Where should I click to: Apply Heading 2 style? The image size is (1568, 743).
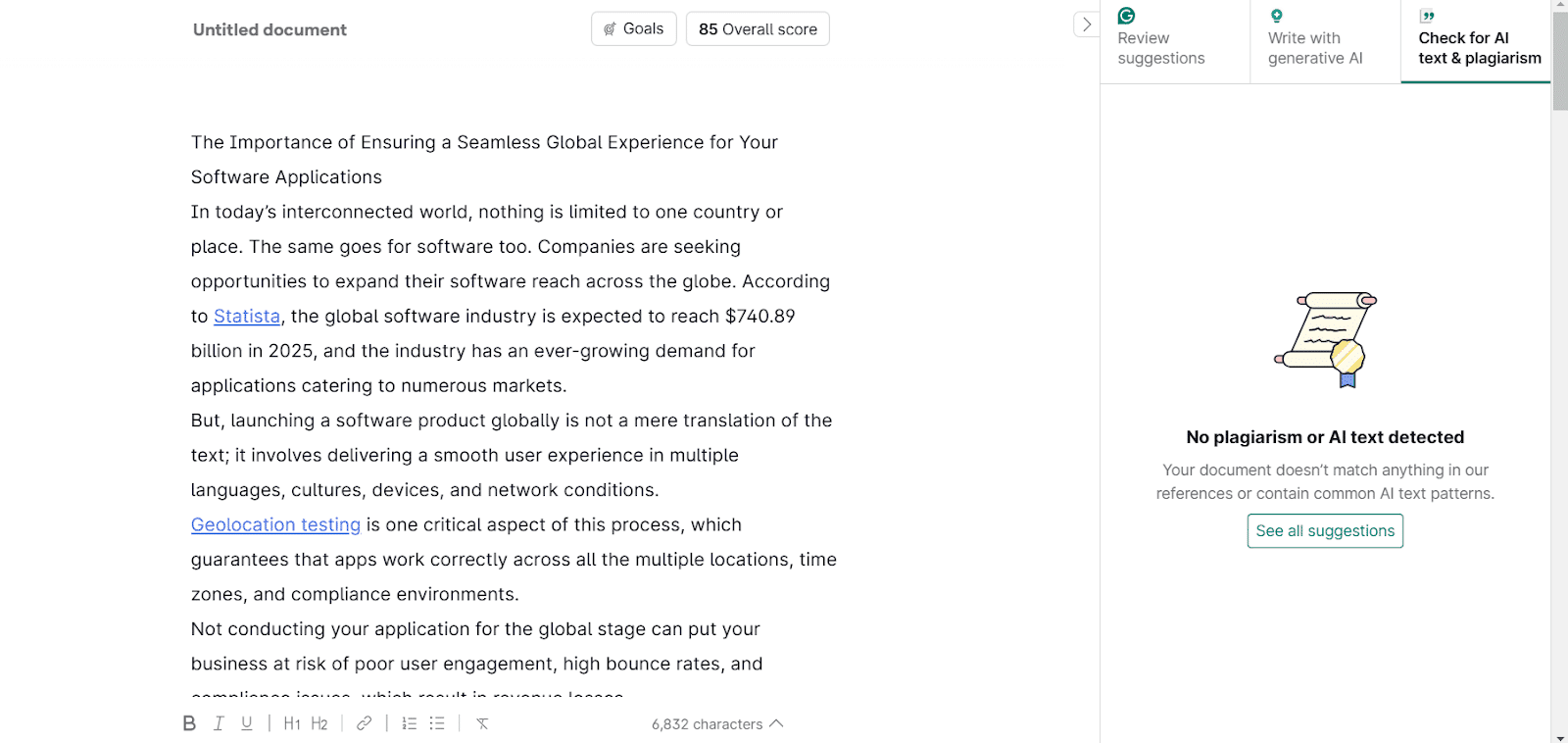click(x=319, y=723)
